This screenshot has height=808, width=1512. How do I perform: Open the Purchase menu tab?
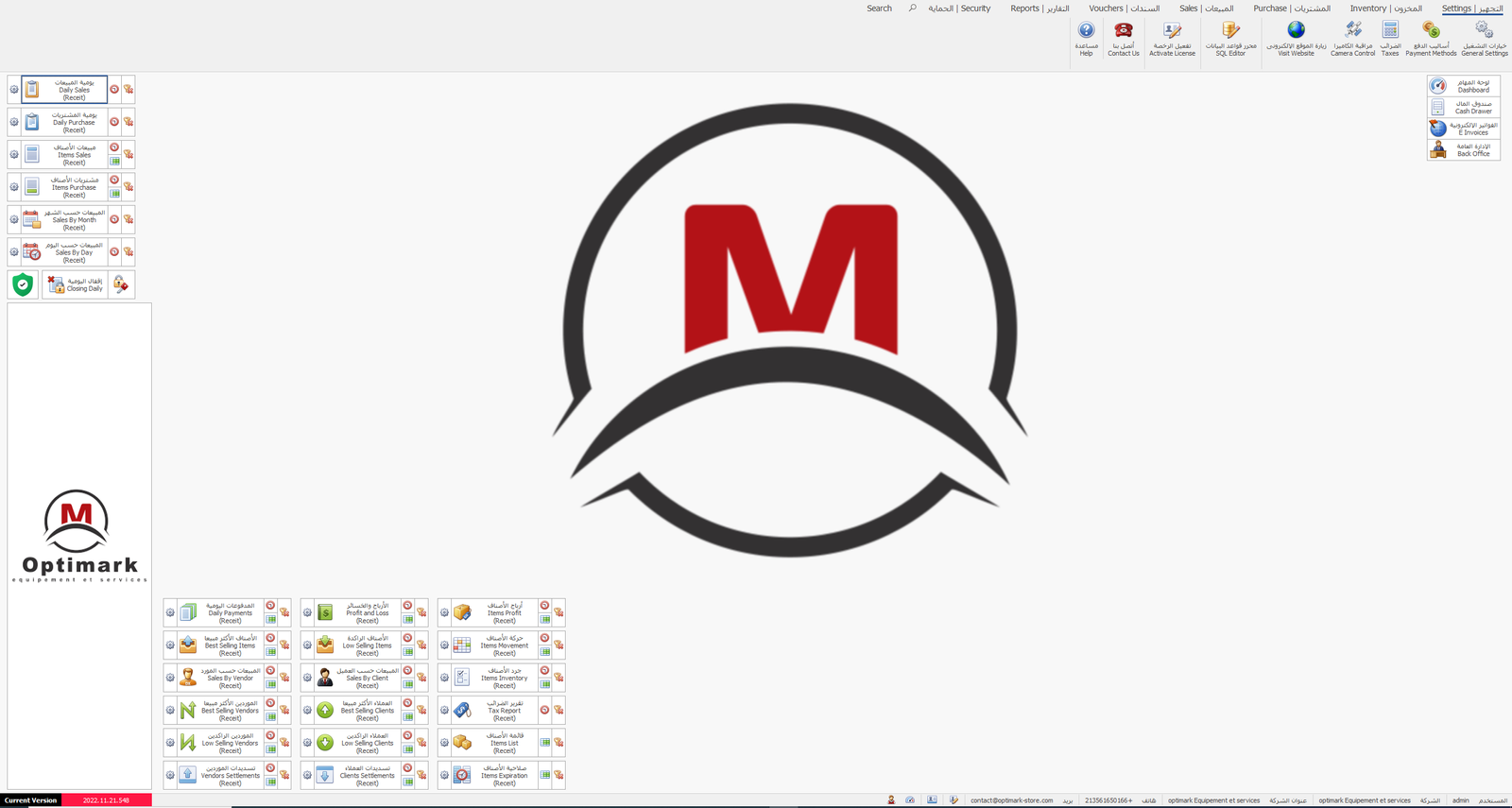click(1292, 9)
